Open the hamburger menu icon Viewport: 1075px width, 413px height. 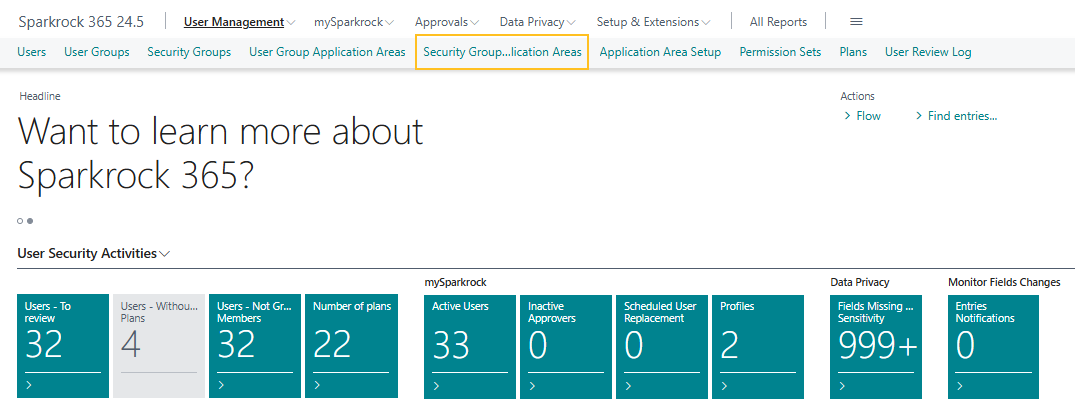click(856, 22)
